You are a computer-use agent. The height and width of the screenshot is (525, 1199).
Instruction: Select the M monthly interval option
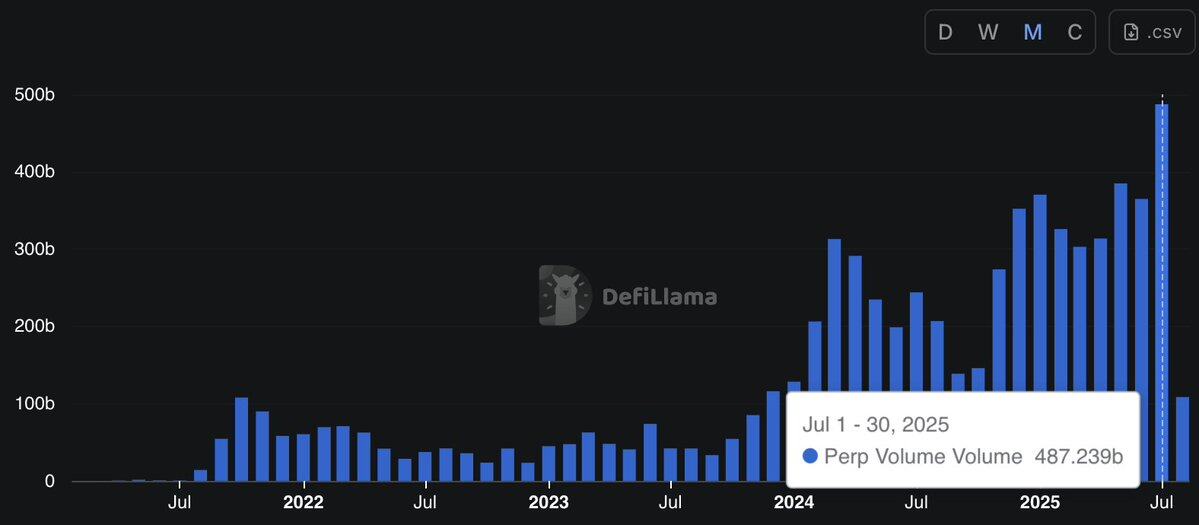tap(1032, 32)
